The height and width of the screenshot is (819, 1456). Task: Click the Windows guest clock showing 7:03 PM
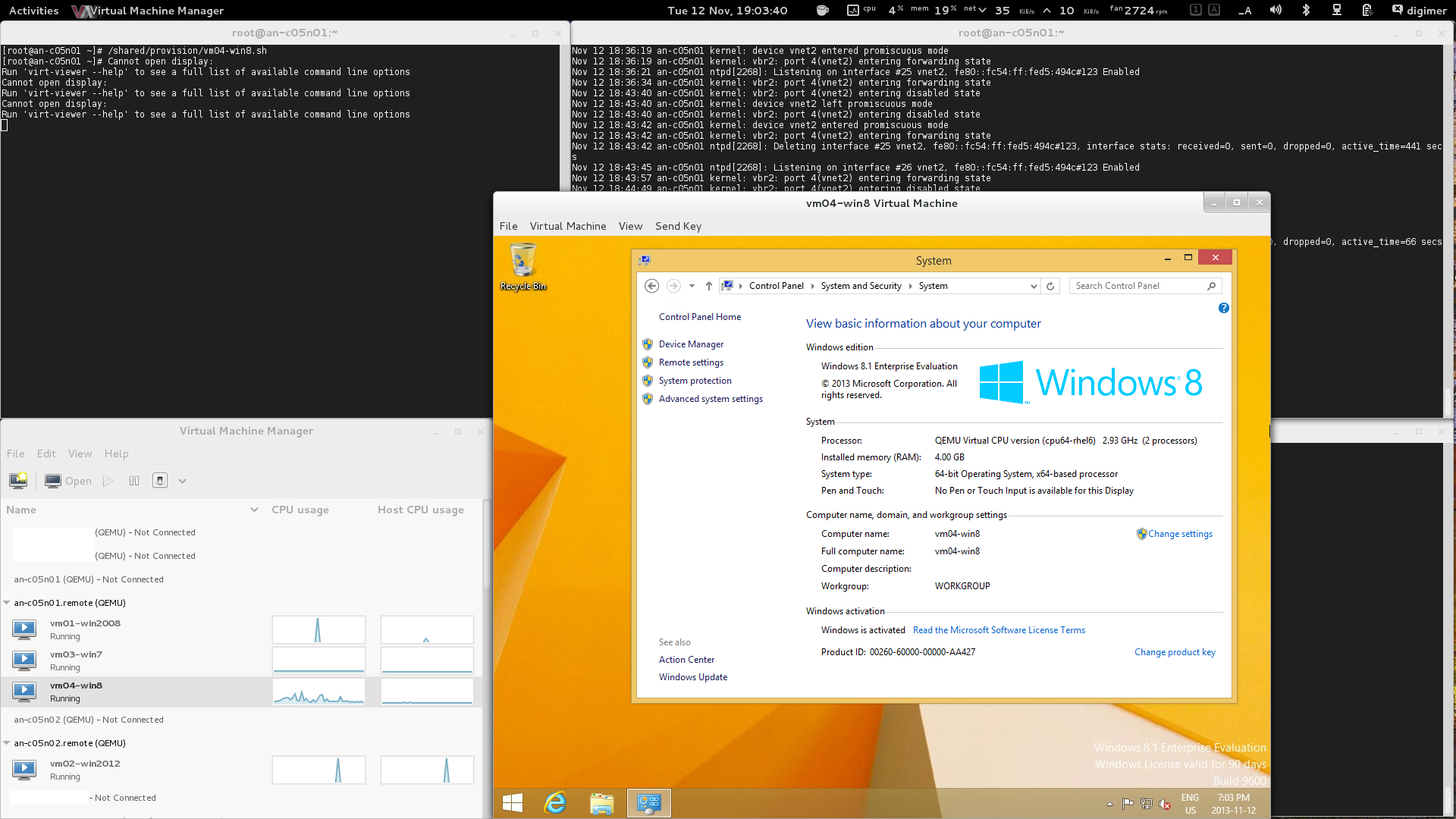(1233, 804)
